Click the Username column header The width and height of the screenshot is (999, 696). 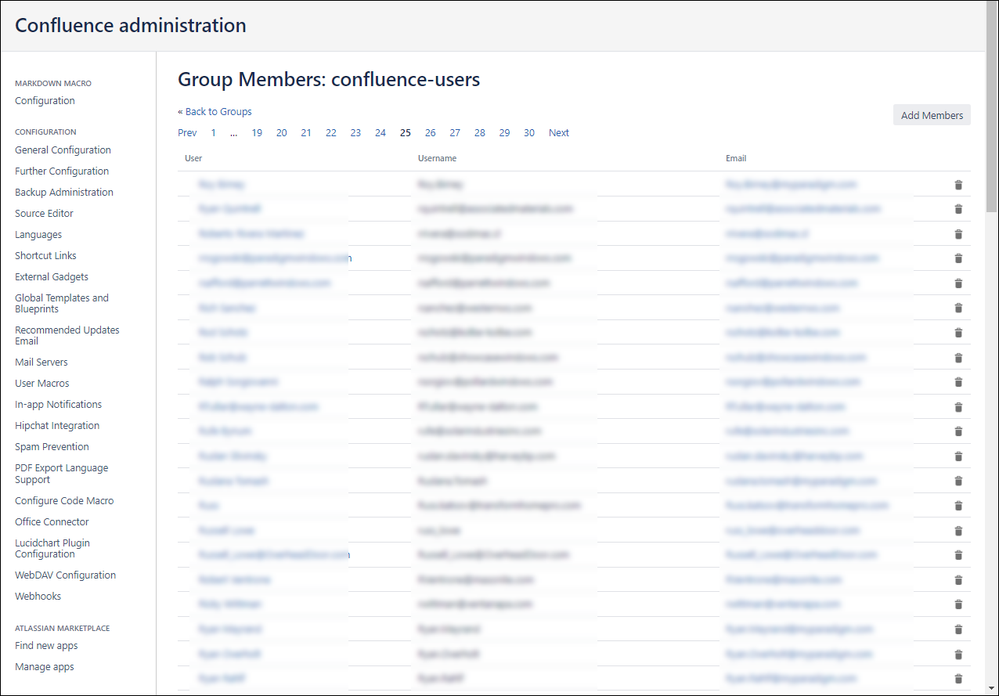[437, 158]
